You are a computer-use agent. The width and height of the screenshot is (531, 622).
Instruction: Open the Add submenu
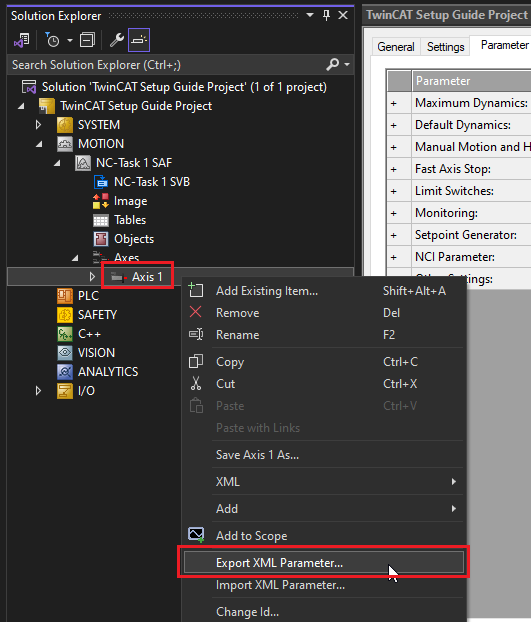click(x=324, y=509)
